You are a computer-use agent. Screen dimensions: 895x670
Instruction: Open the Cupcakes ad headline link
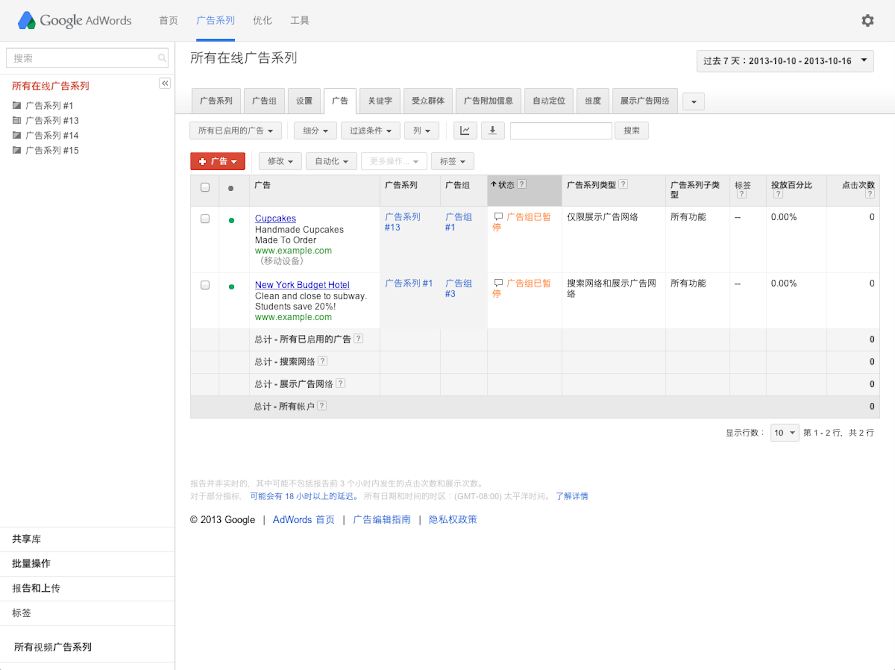275,218
